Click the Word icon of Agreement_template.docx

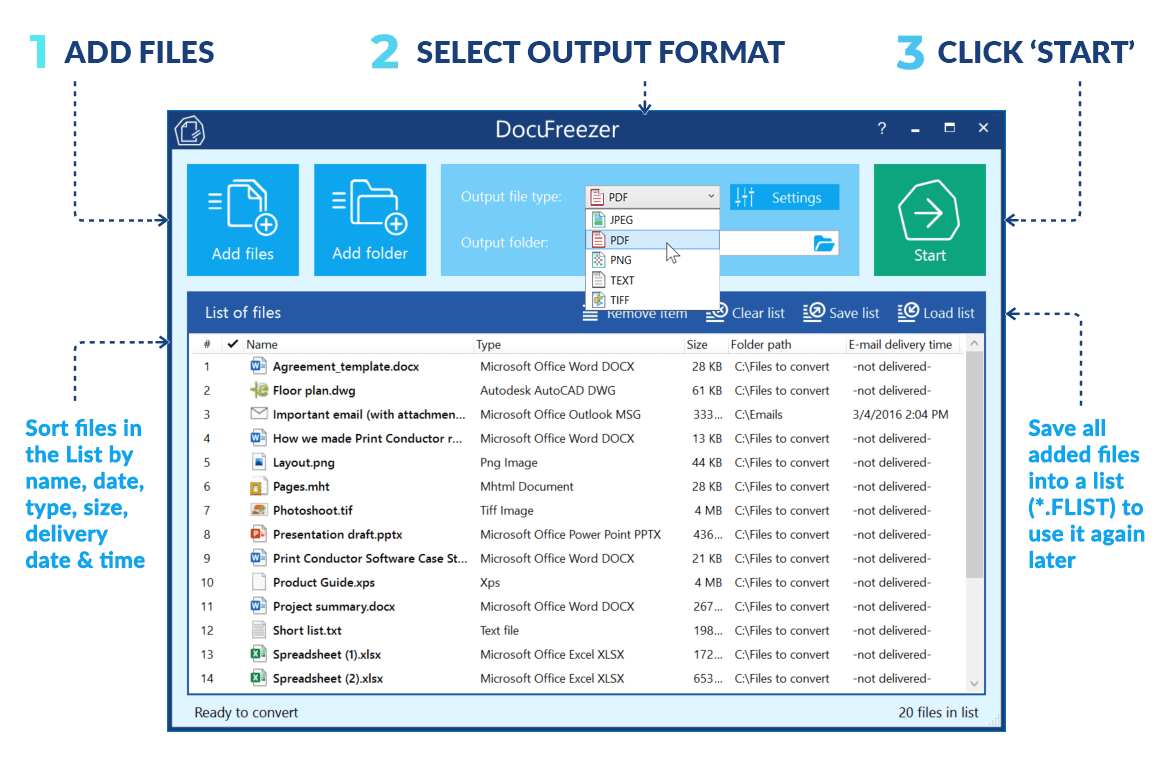point(258,365)
